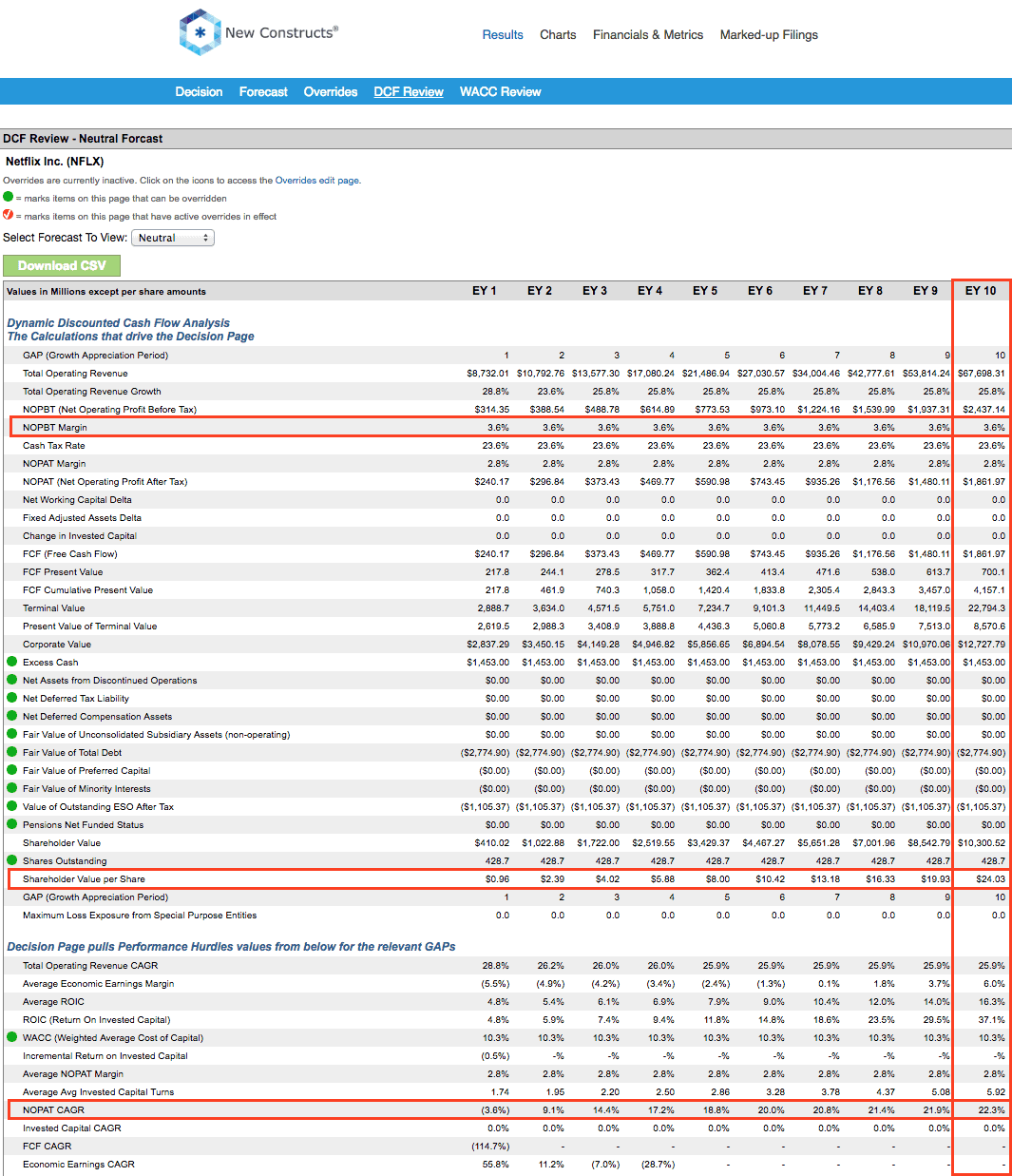Viewport: 1012px width, 1176px height.
Task: Click the NOPBT Margin row label
Action: coord(55,428)
